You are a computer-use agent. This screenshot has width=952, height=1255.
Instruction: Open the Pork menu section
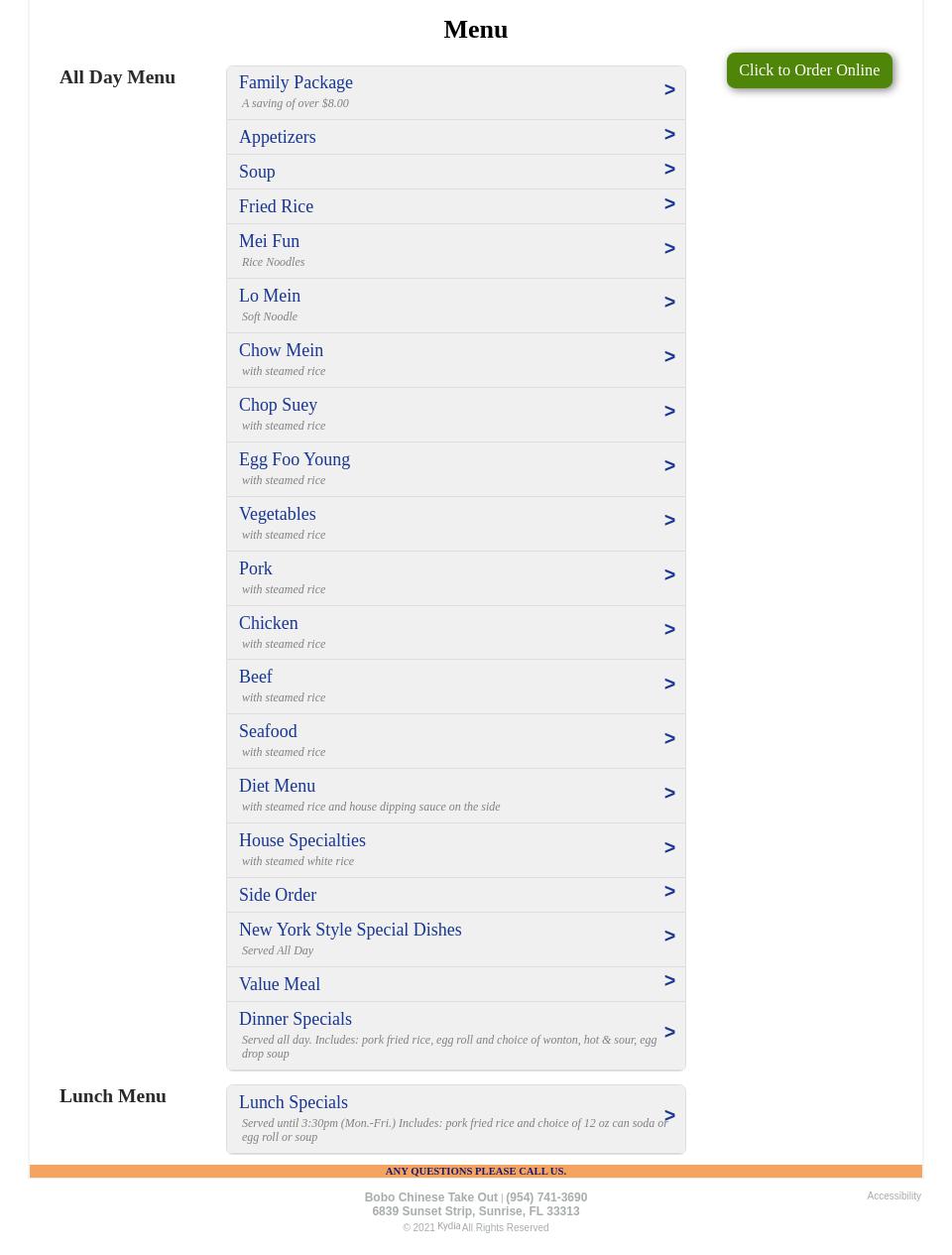256,568
